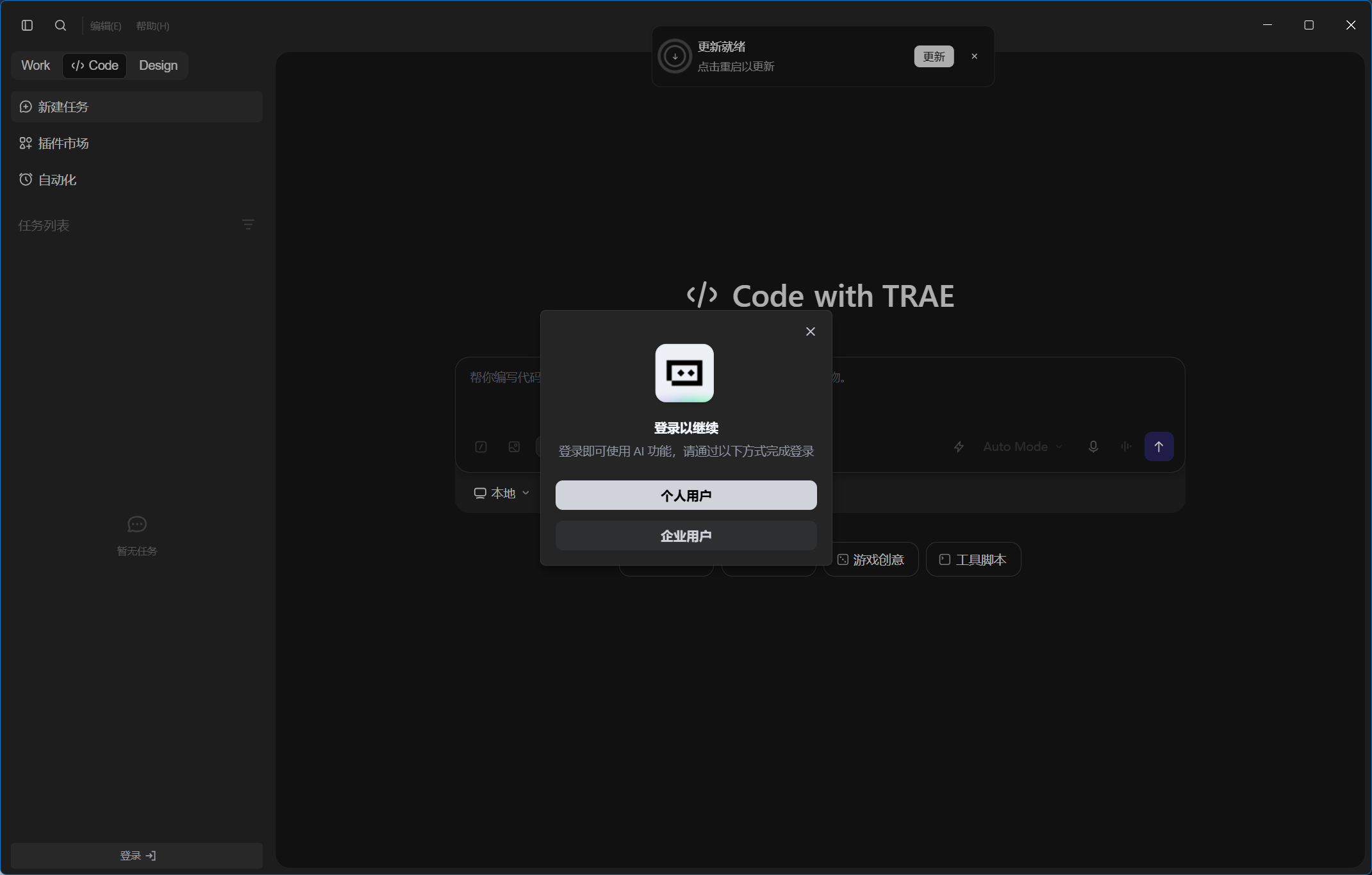Click the TRAE logo in login dialog
The width and height of the screenshot is (1372, 875).
(x=684, y=373)
